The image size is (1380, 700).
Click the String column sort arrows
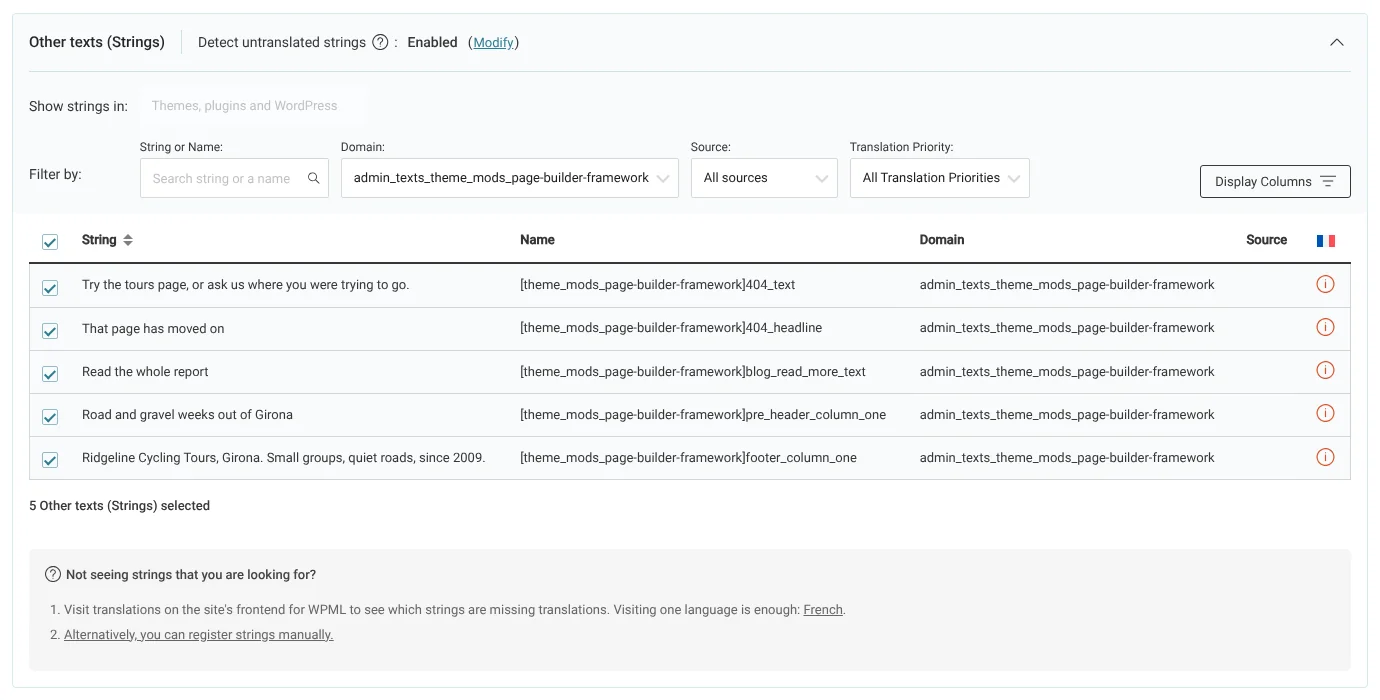(x=128, y=240)
